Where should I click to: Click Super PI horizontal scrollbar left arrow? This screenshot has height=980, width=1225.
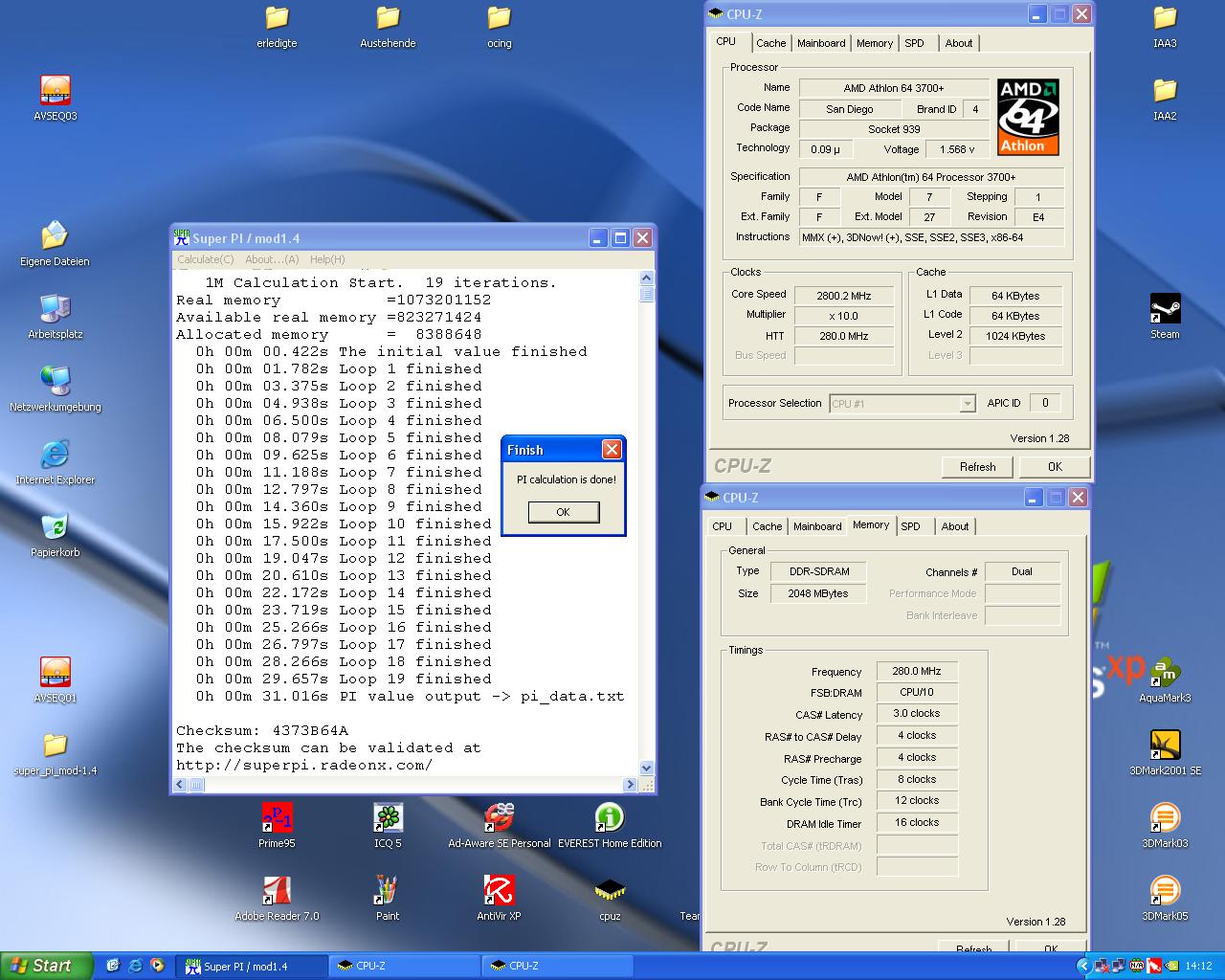pyautogui.click(x=180, y=785)
